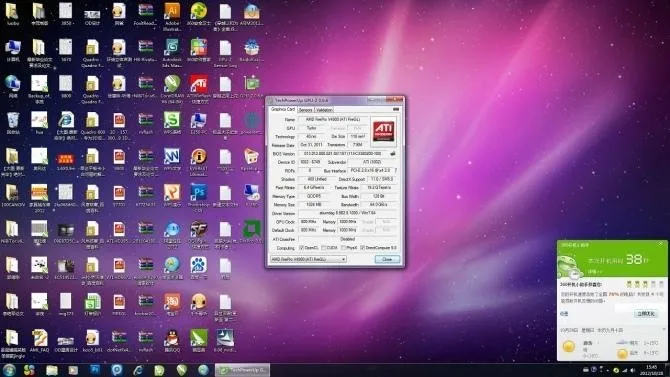Close the 360 boot-time popup
670x377 pixels.
click(661, 244)
